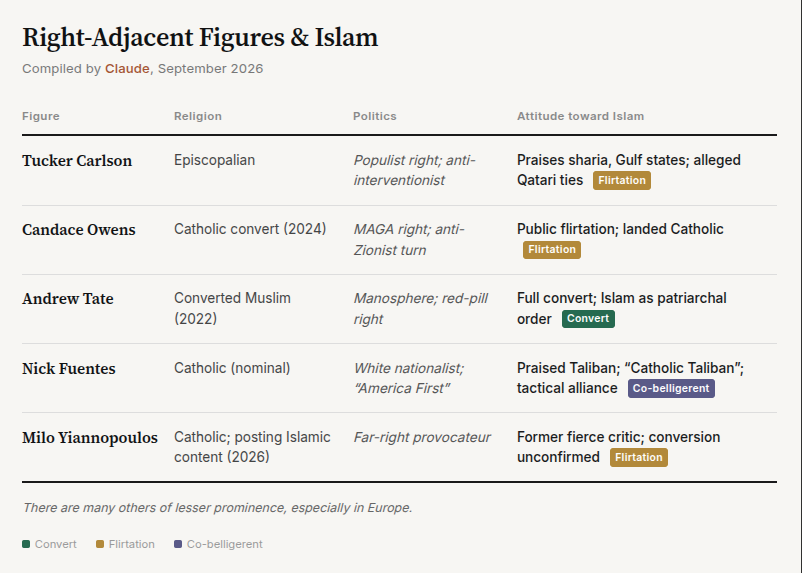Click MAGA right; anti-Zionist turn cell
This screenshot has height=573, width=802.
click(x=409, y=239)
